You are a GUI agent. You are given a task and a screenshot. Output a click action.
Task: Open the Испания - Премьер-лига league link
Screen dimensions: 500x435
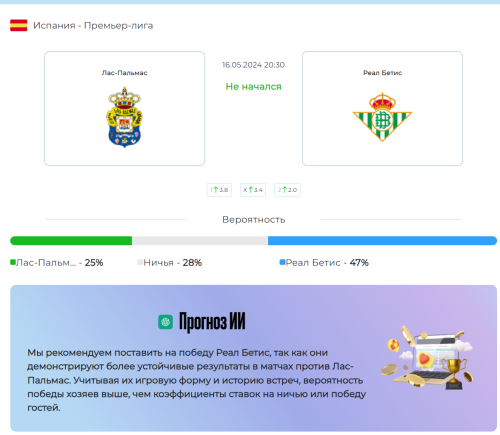pos(93,26)
